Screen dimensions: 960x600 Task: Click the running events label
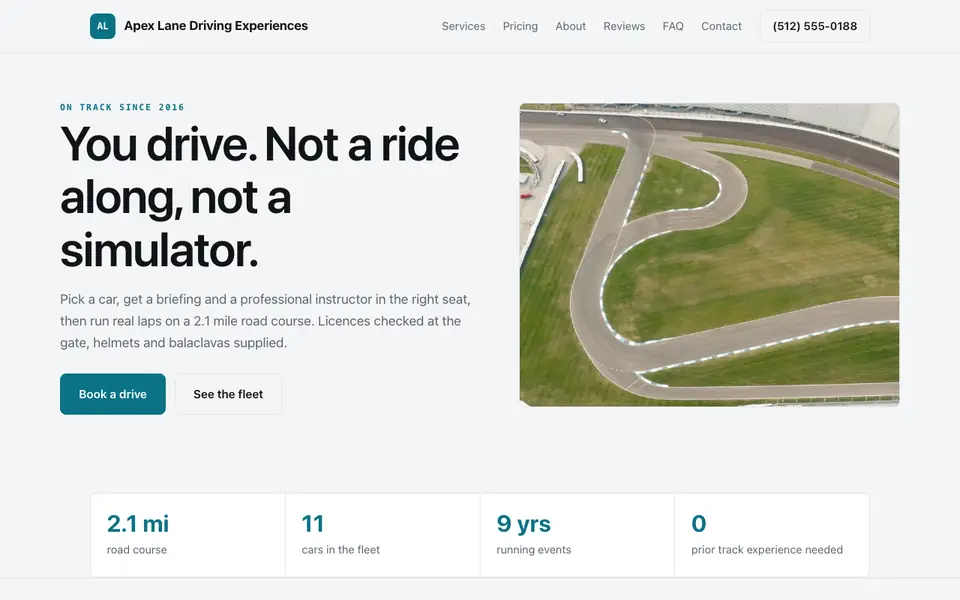[x=534, y=550]
